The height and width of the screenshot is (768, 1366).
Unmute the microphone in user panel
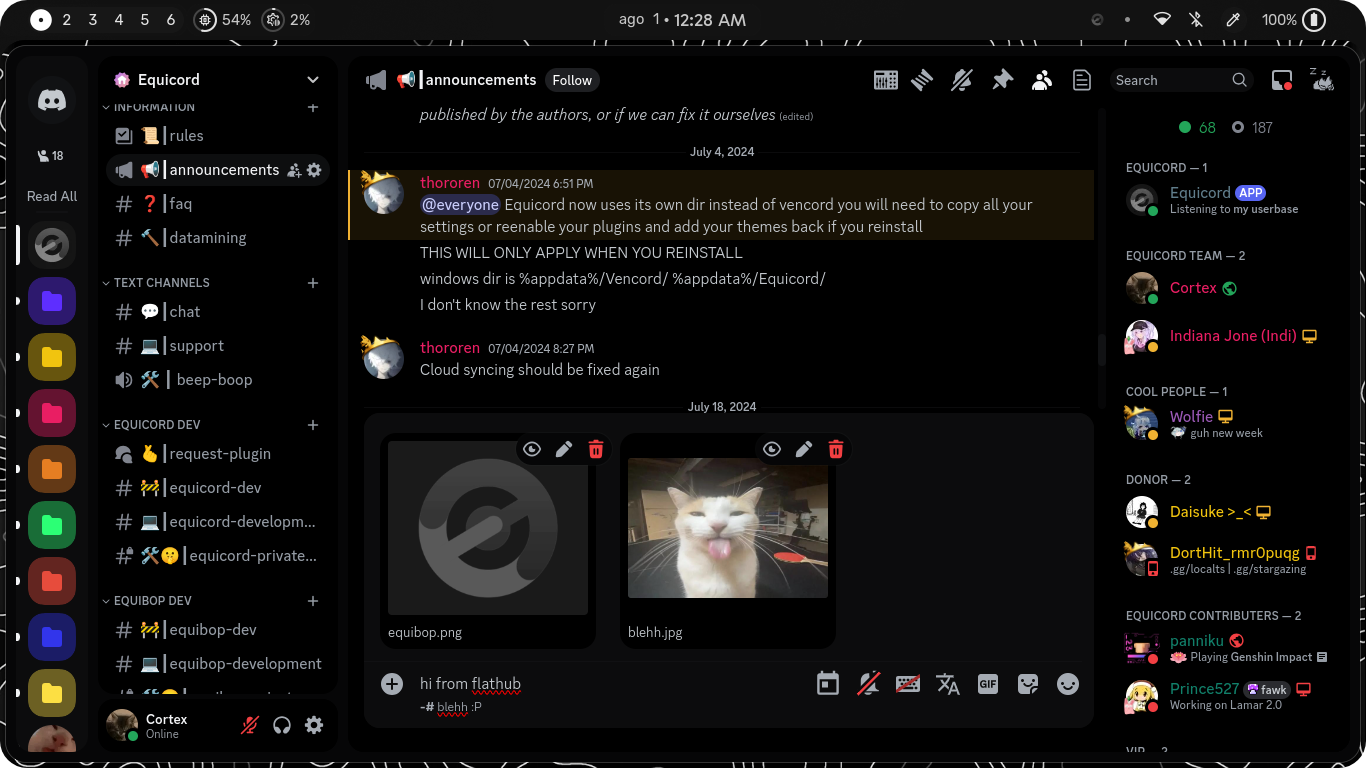click(250, 725)
